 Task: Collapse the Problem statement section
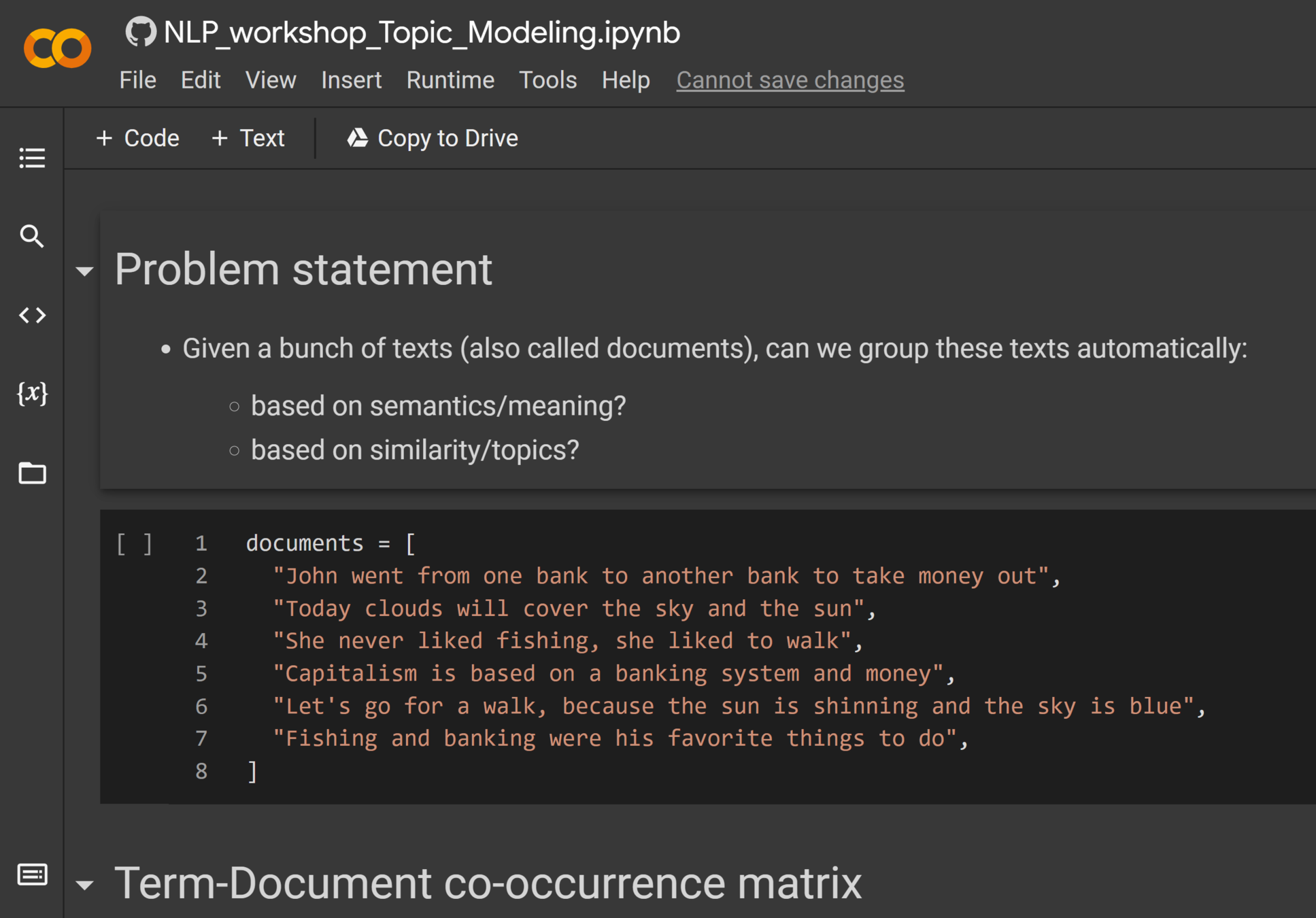point(84,271)
